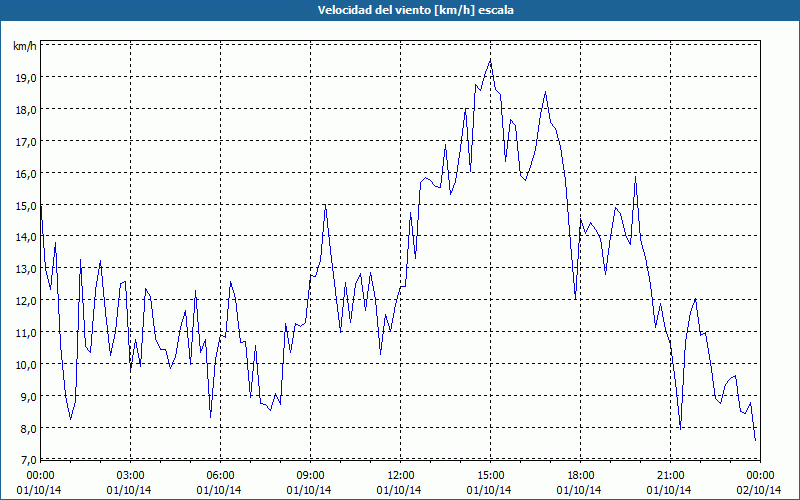Select the '06:00' time label
Viewport: 800px width, 500px height.
click(x=220, y=476)
